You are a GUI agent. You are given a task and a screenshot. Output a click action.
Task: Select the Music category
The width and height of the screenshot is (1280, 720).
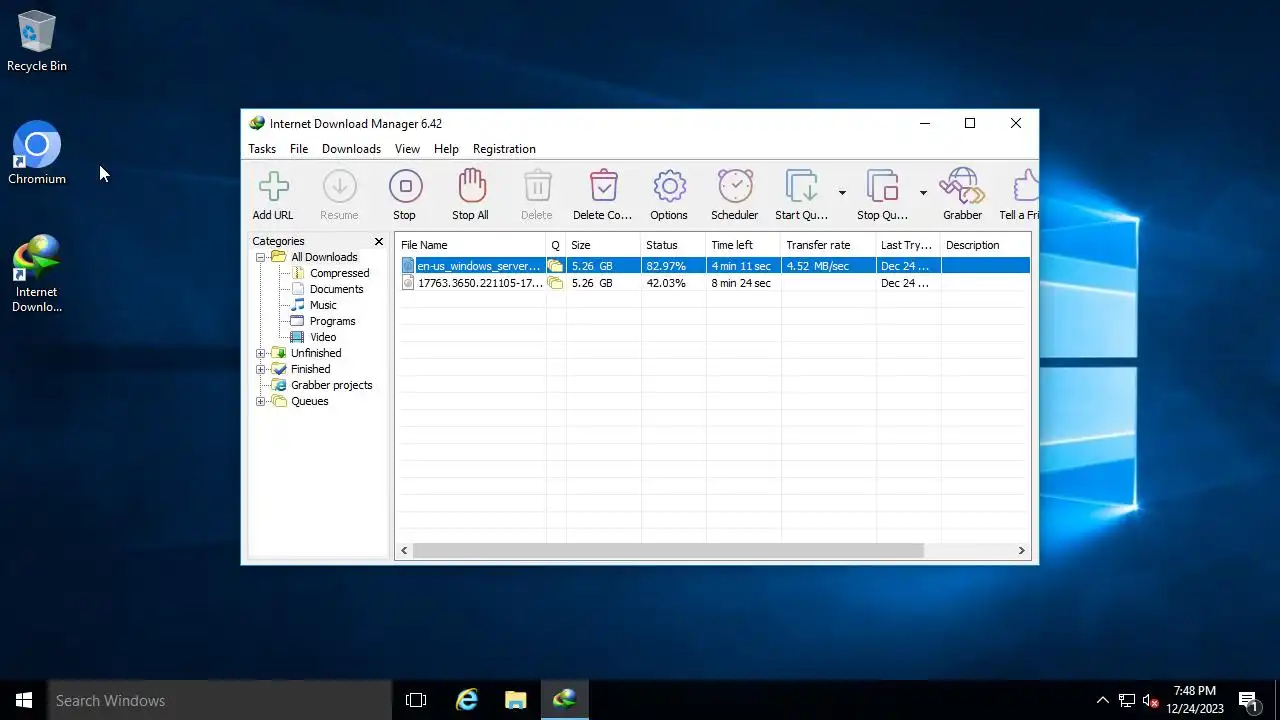point(323,305)
